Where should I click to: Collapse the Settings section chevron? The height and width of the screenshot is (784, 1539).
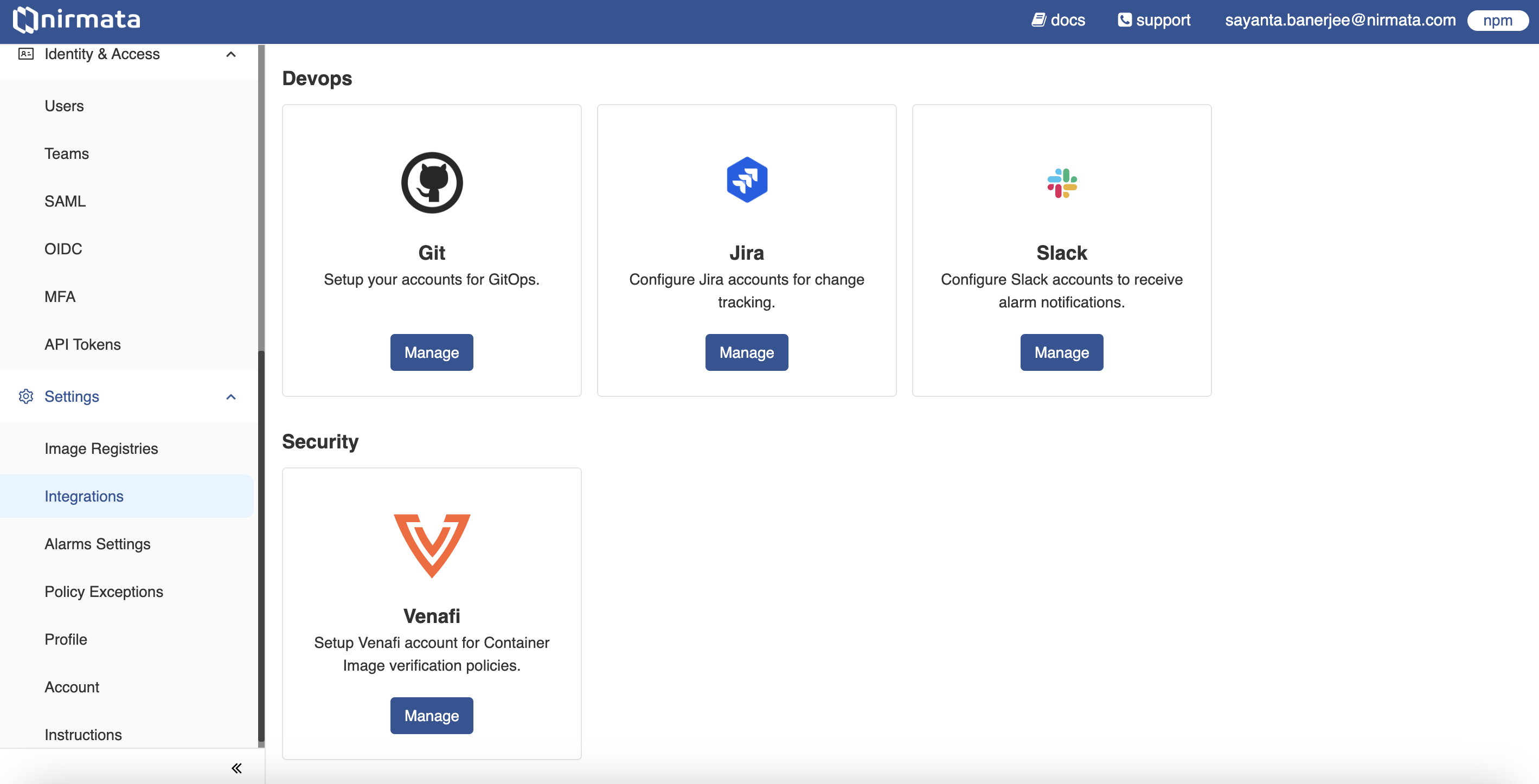(231, 397)
